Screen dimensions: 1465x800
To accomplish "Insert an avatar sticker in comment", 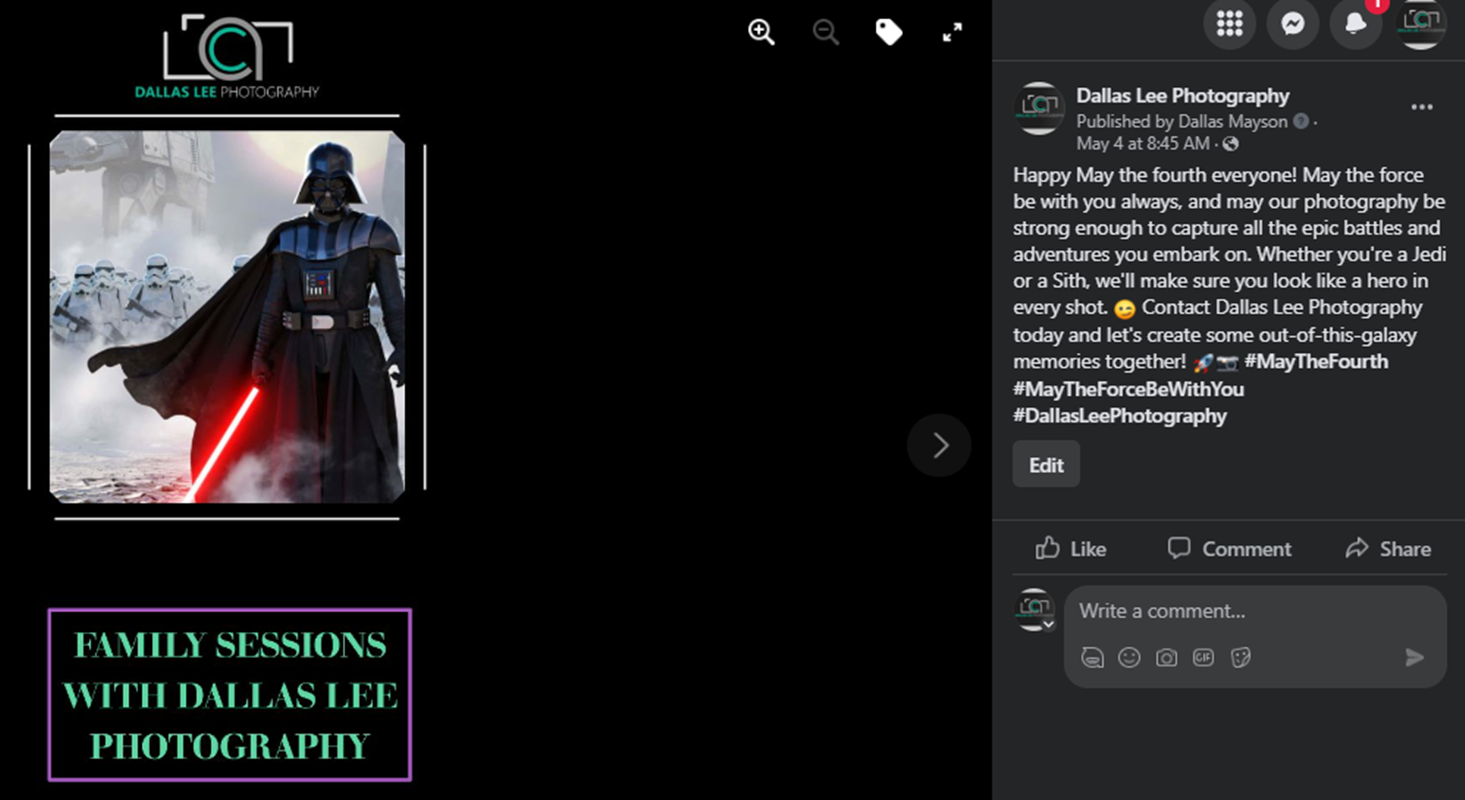I will tap(1092, 657).
